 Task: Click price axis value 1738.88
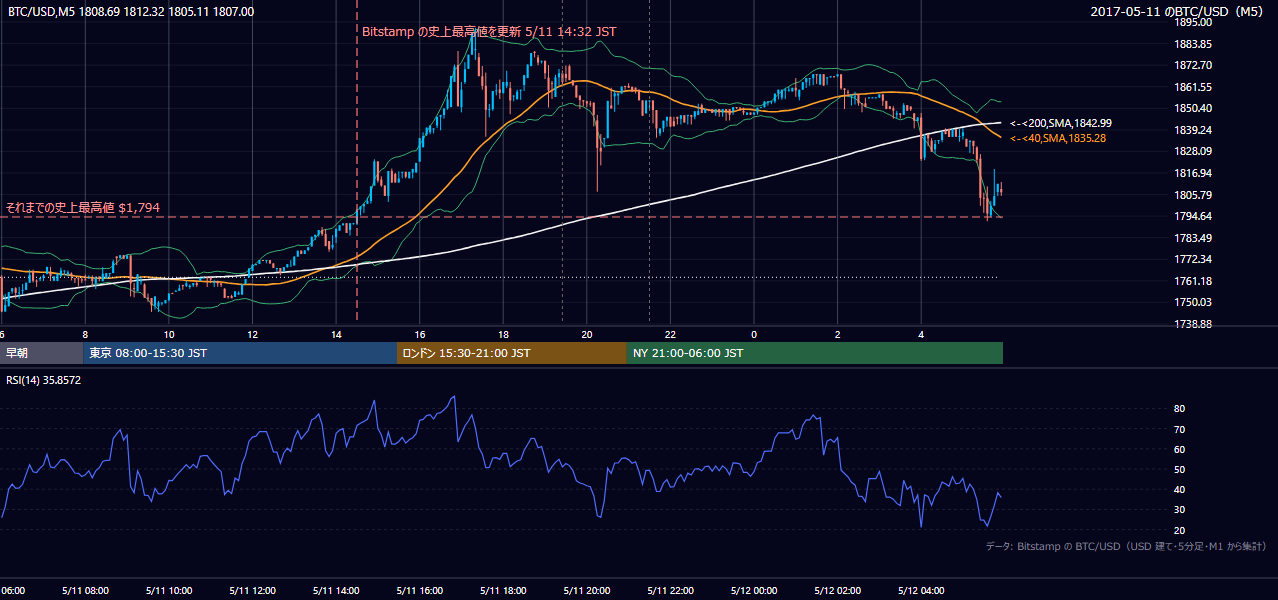click(x=1194, y=324)
